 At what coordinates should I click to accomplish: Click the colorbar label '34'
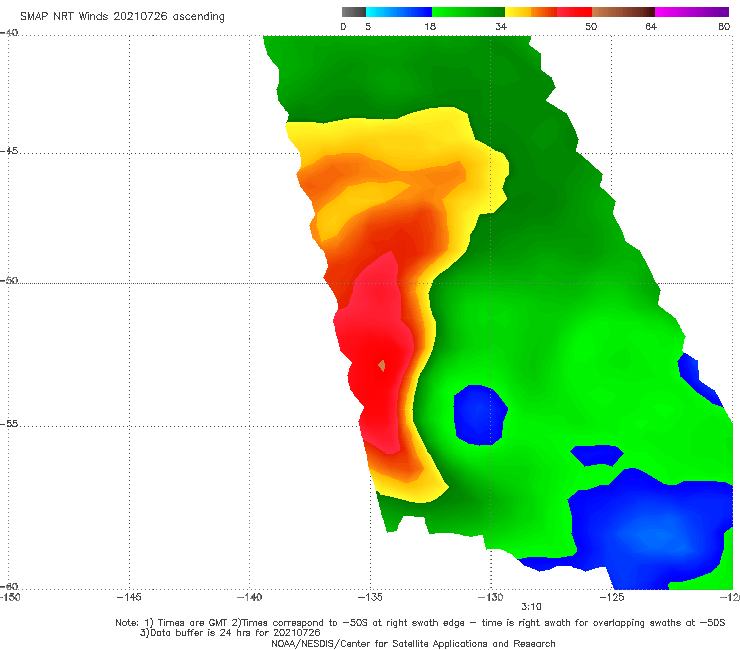click(501, 26)
